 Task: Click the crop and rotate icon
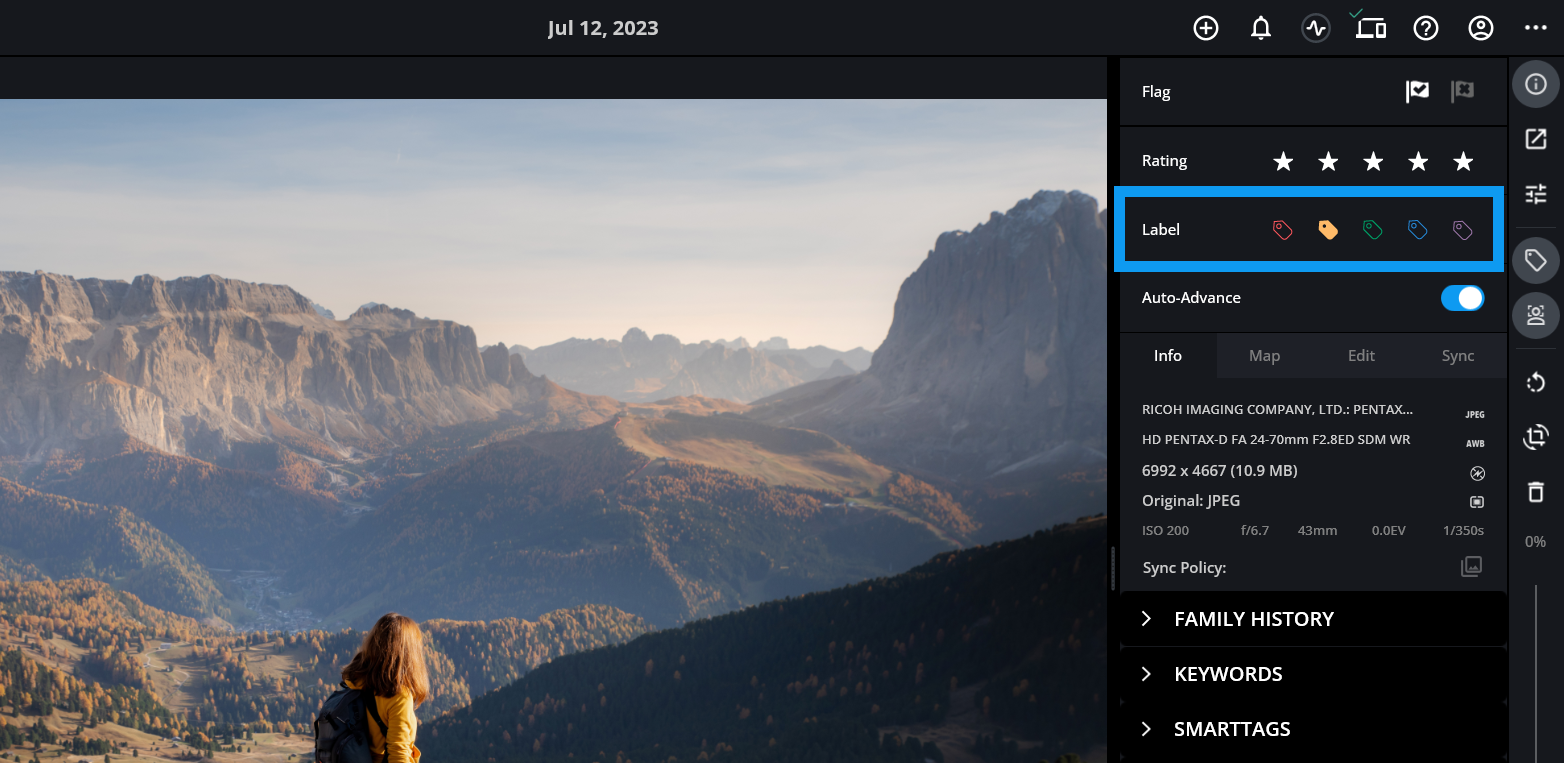pyautogui.click(x=1535, y=436)
